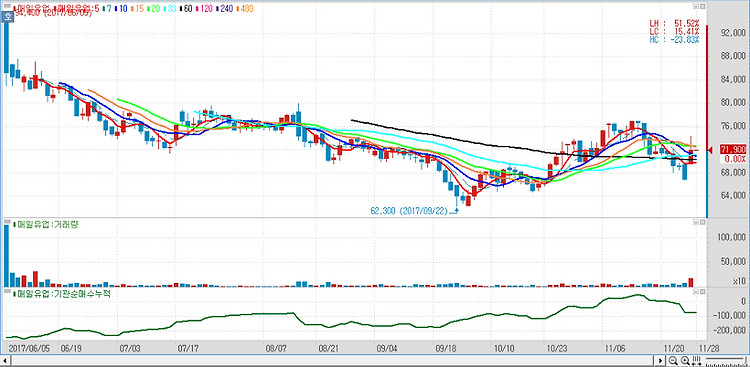Select the 20-day moving average legend

coord(154,9)
